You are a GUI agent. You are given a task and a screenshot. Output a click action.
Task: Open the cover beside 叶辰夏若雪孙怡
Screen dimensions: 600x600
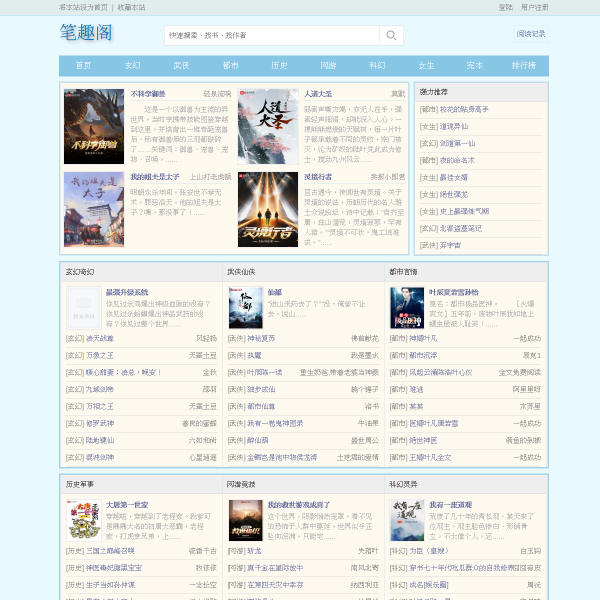[407, 308]
